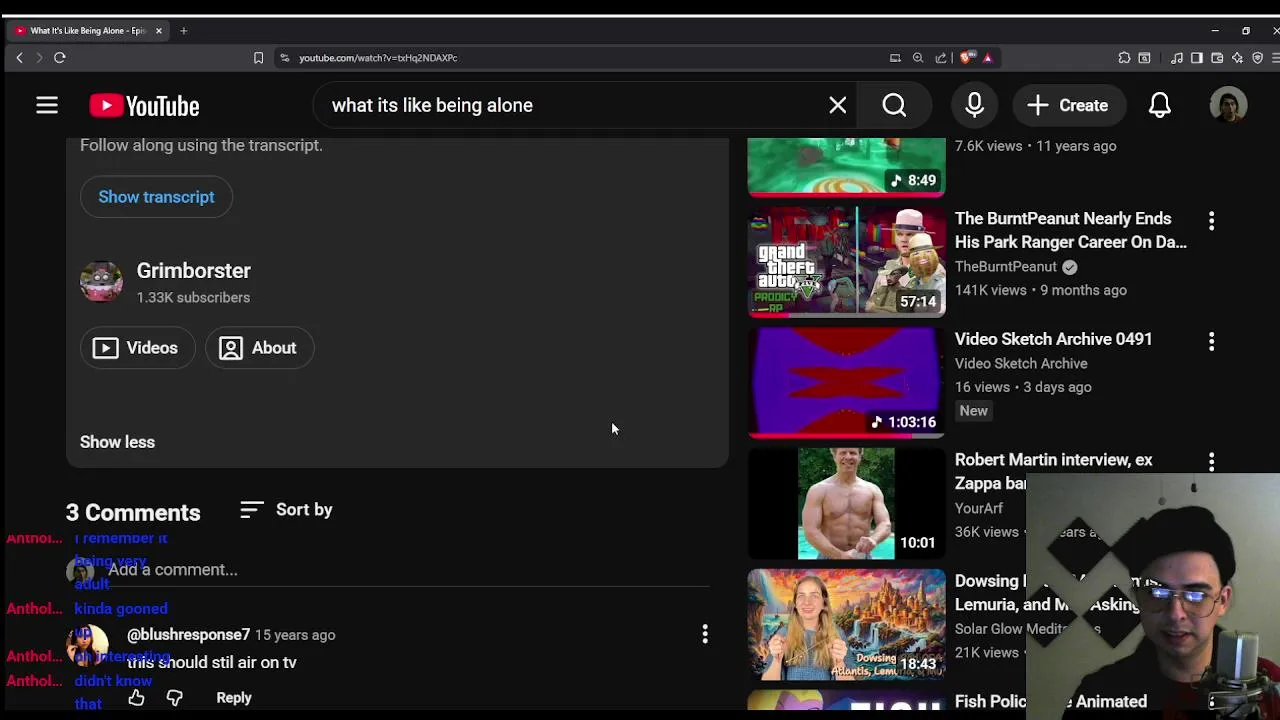
Task: Open the Brave VPN shield icon
Action: 1257,58
